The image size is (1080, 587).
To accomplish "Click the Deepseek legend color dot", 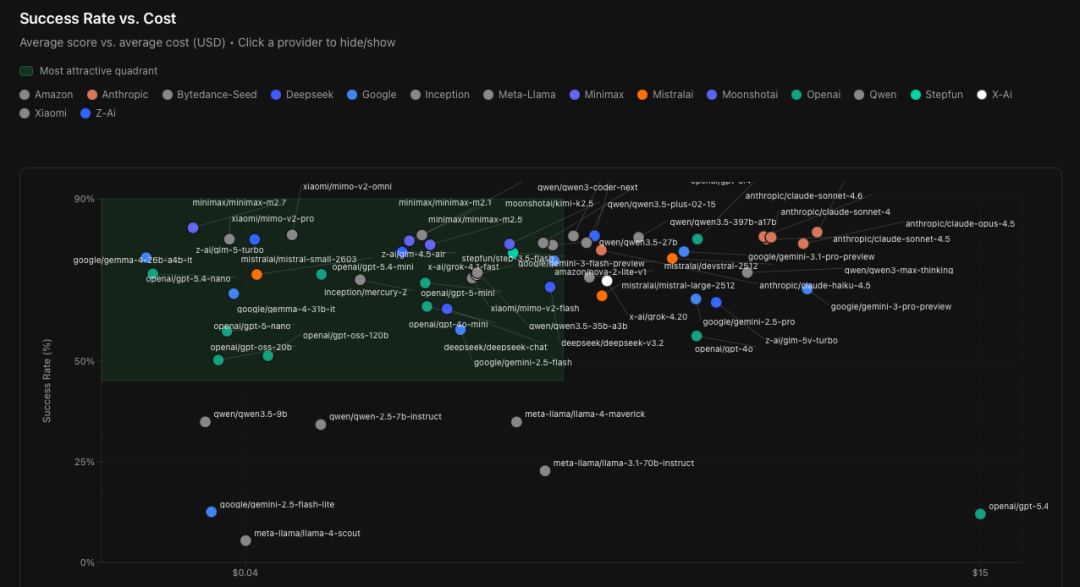I will (276, 94).
